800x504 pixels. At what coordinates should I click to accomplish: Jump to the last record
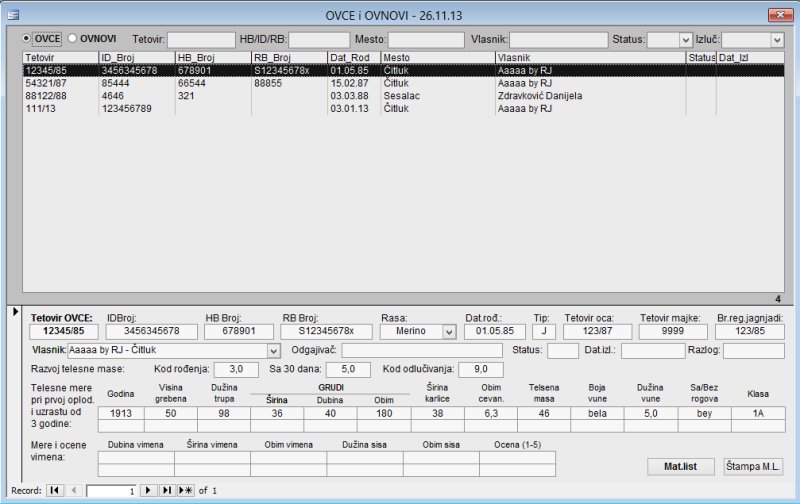(x=166, y=491)
